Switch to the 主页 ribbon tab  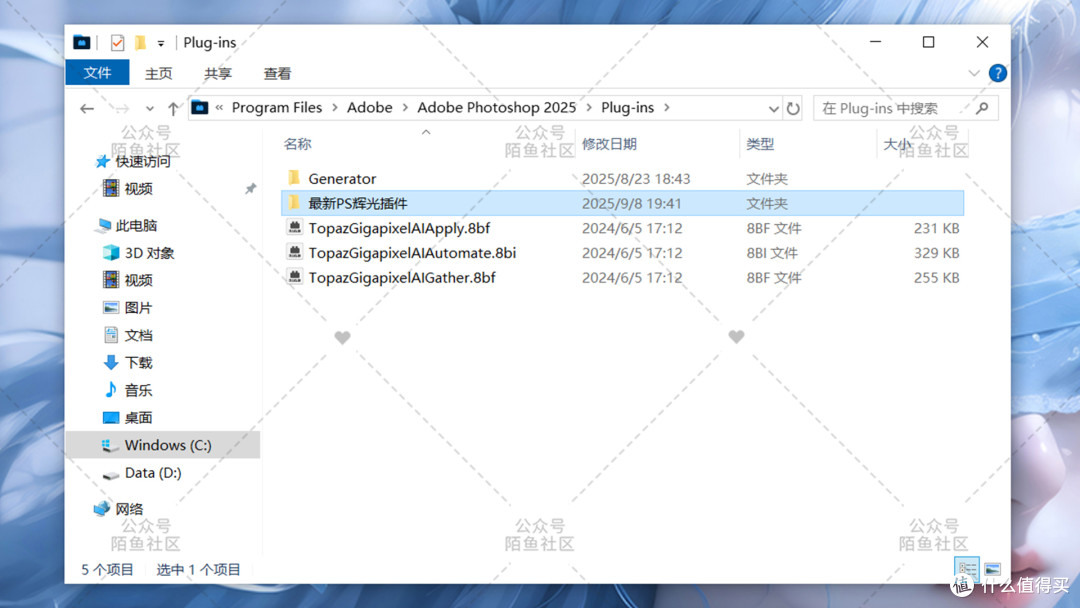coord(158,73)
